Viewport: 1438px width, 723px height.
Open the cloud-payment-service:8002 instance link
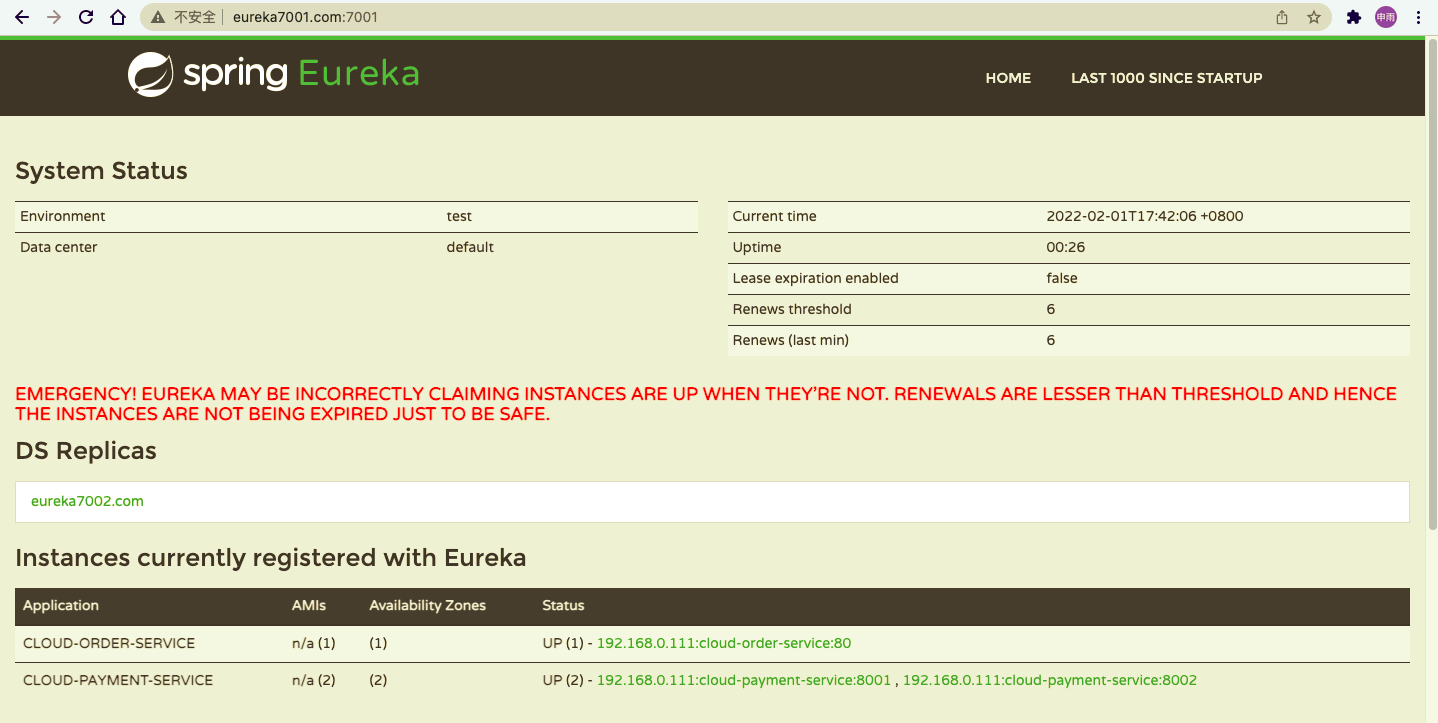(1050, 680)
